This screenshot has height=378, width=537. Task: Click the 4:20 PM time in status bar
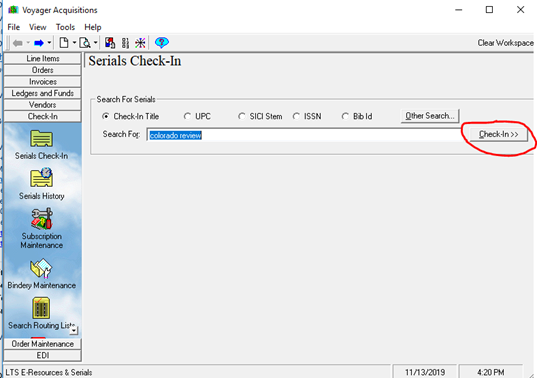tap(491, 372)
